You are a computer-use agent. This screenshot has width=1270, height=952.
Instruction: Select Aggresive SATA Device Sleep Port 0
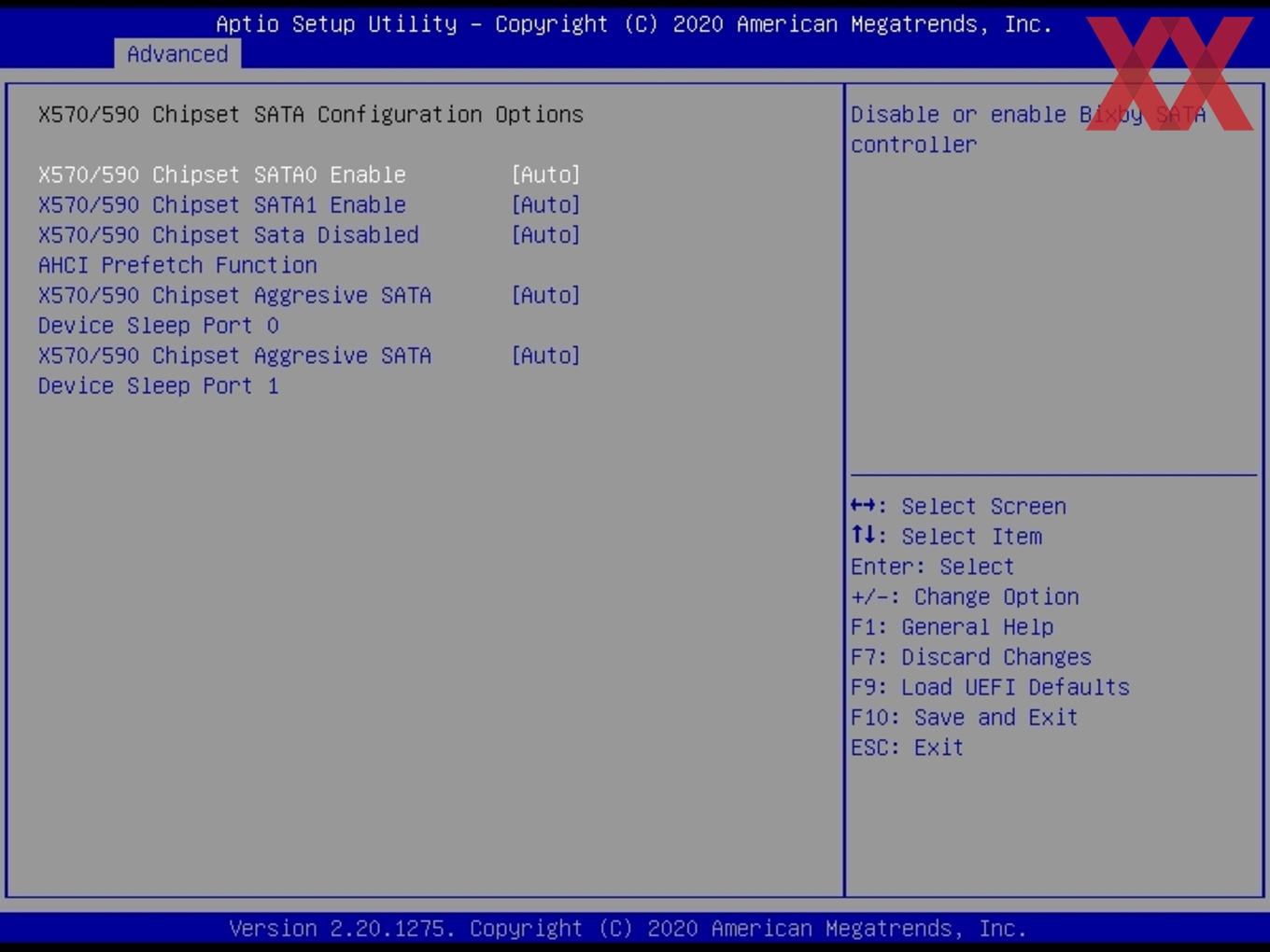pyautogui.click(x=234, y=310)
